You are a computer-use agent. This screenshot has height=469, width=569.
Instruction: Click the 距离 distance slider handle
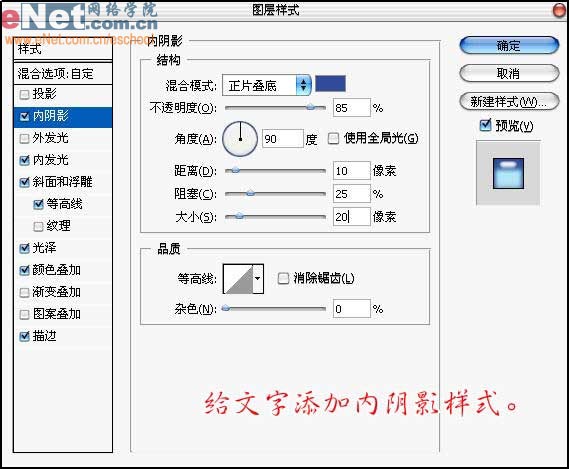click(235, 170)
